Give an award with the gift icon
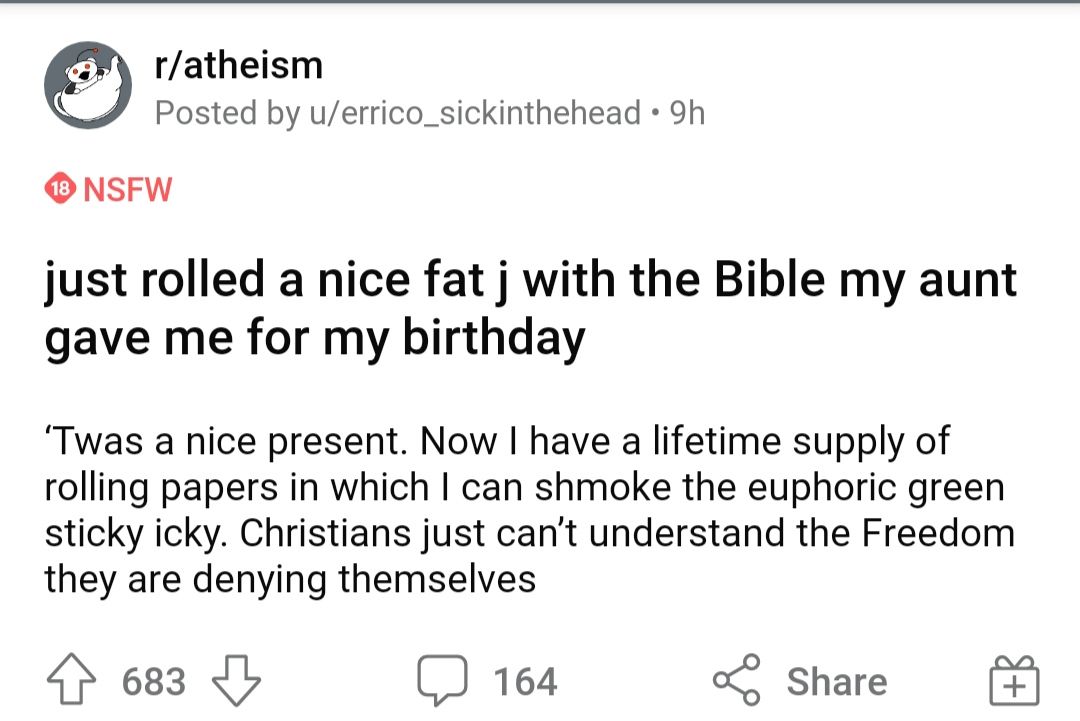Viewport: 1080px width, 721px height. click(x=1016, y=682)
